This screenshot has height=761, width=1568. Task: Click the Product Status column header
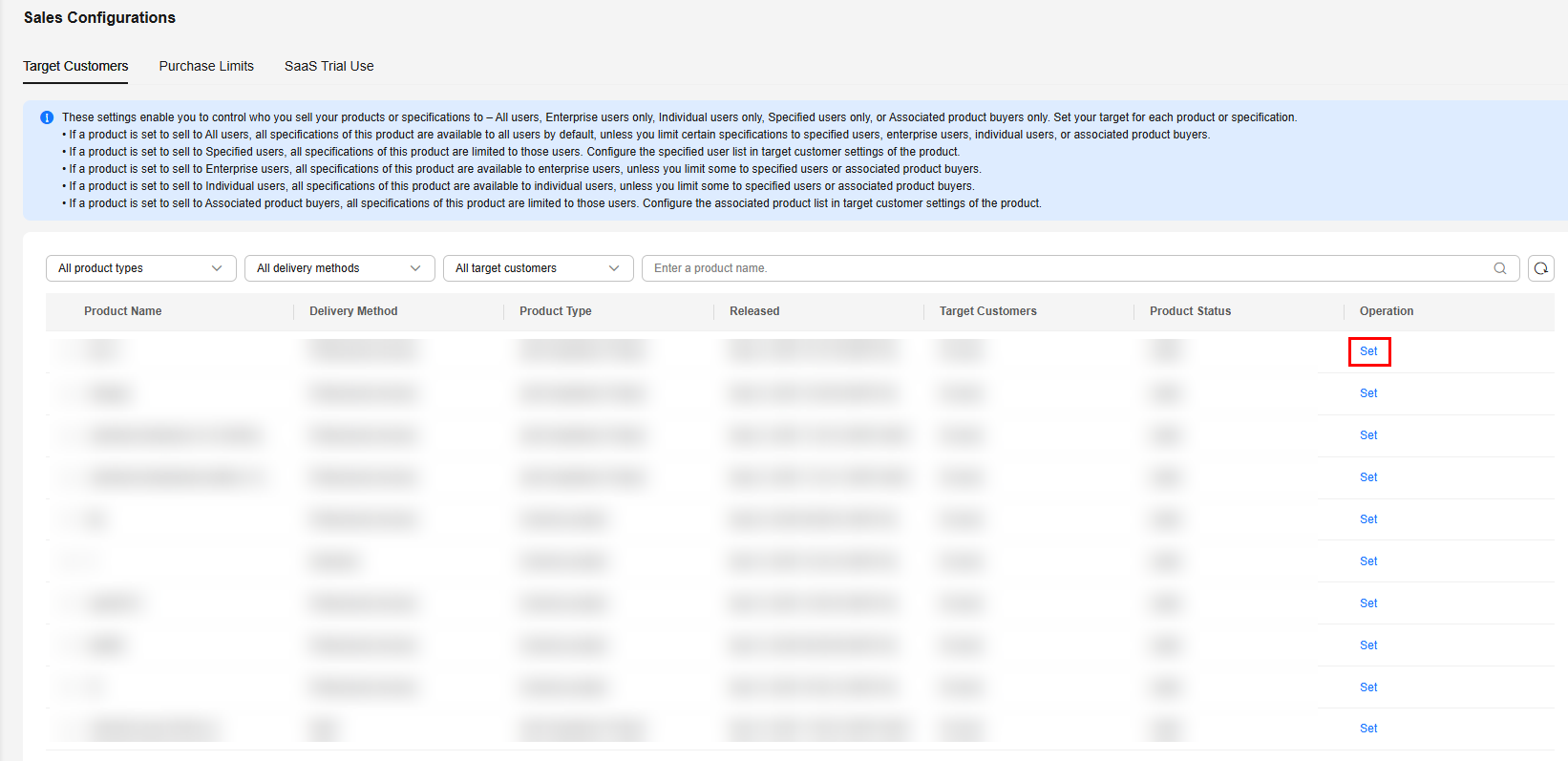(1190, 311)
